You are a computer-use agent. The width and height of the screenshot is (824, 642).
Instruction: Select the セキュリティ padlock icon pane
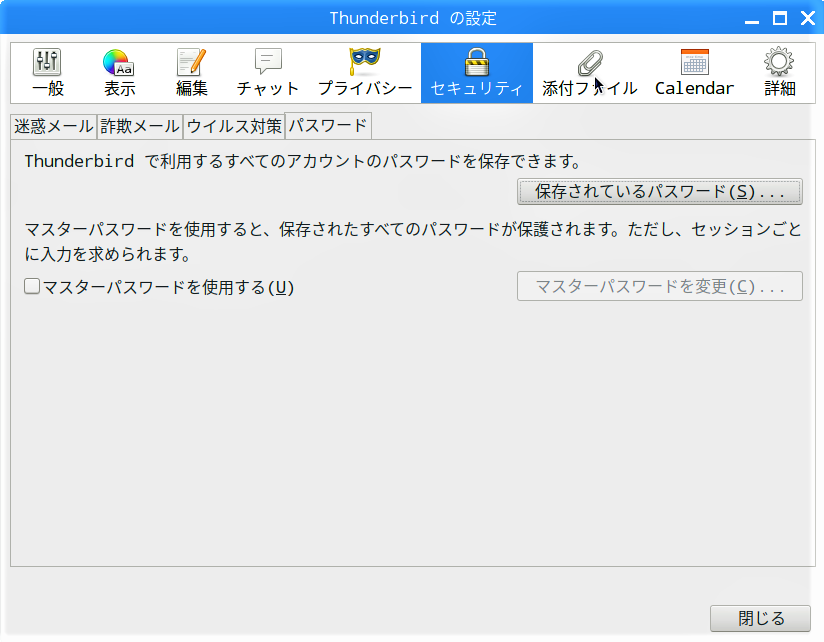(x=477, y=73)
